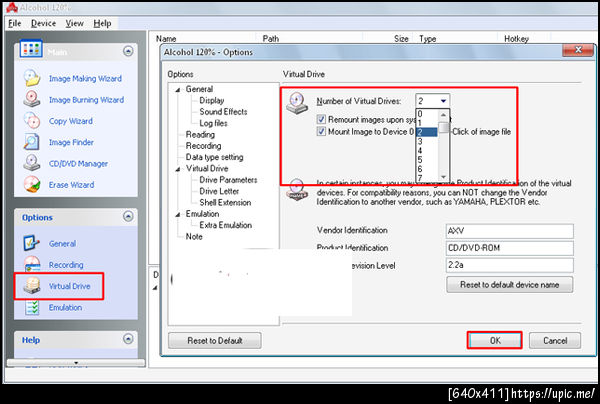Open the Image Finder icon
Viewport: 600px width, 404px height.
click(x=32, y=142)
